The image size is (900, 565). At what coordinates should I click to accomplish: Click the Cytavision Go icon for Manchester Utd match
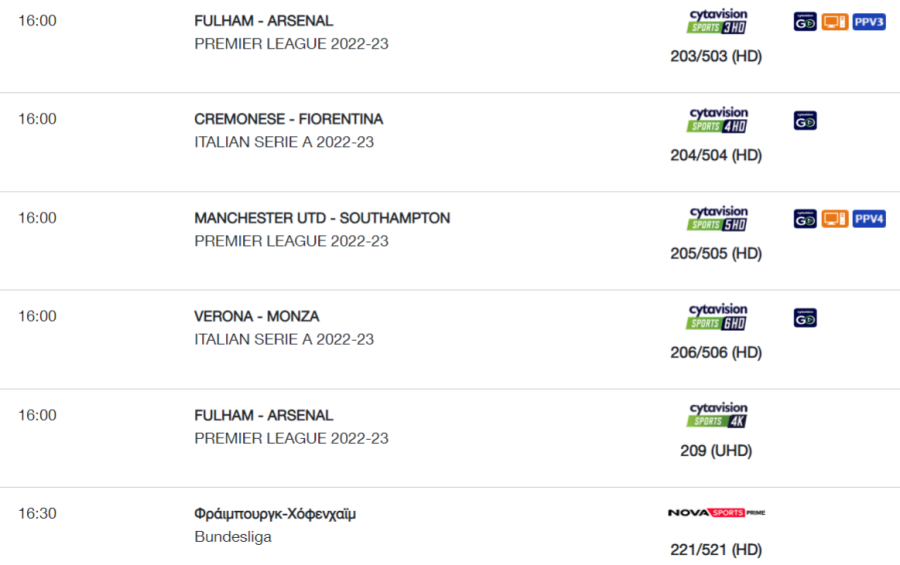[x=805, y=219]
